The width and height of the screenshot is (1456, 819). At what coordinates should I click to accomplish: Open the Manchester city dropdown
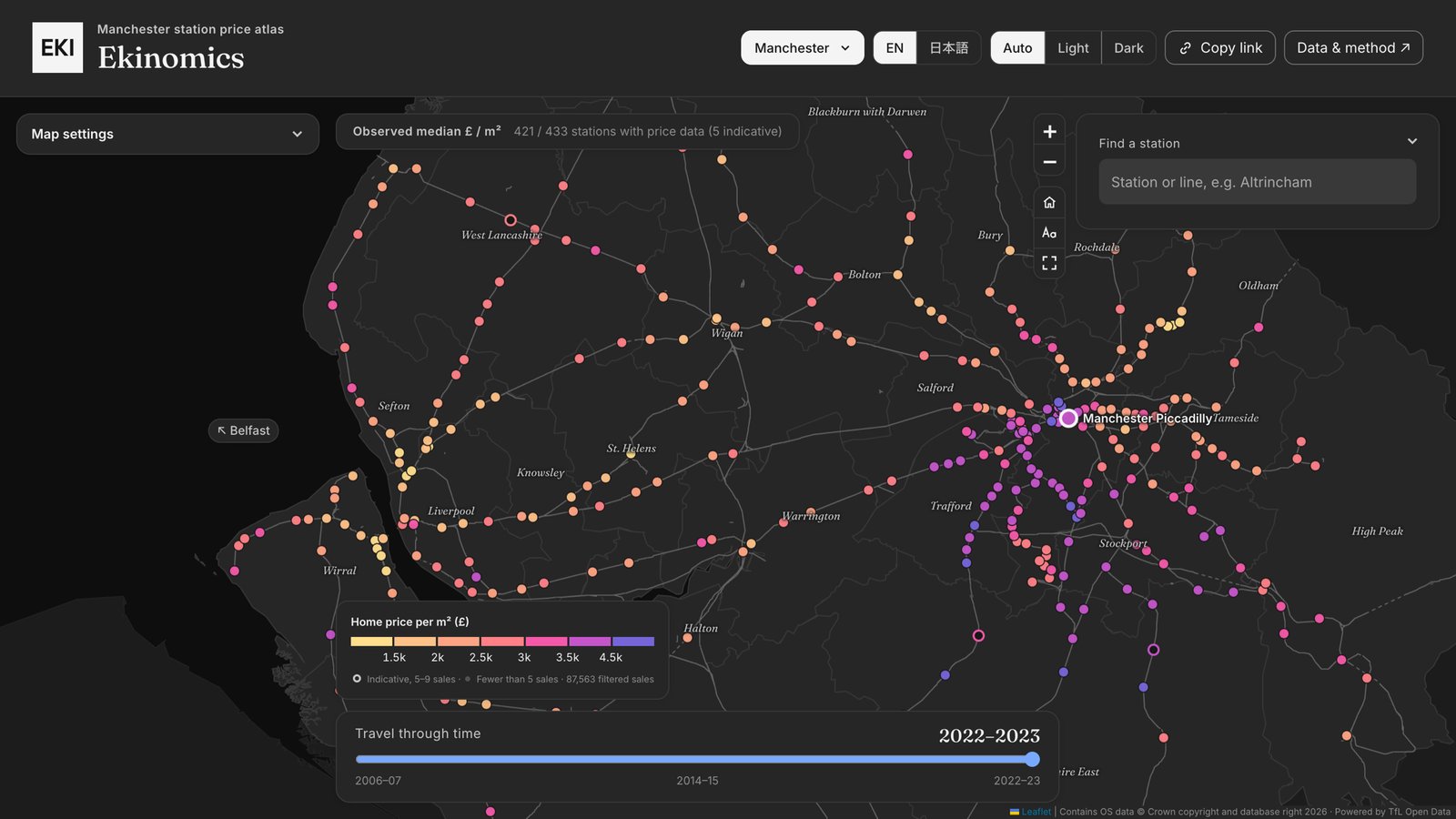[x=803, y=48]
